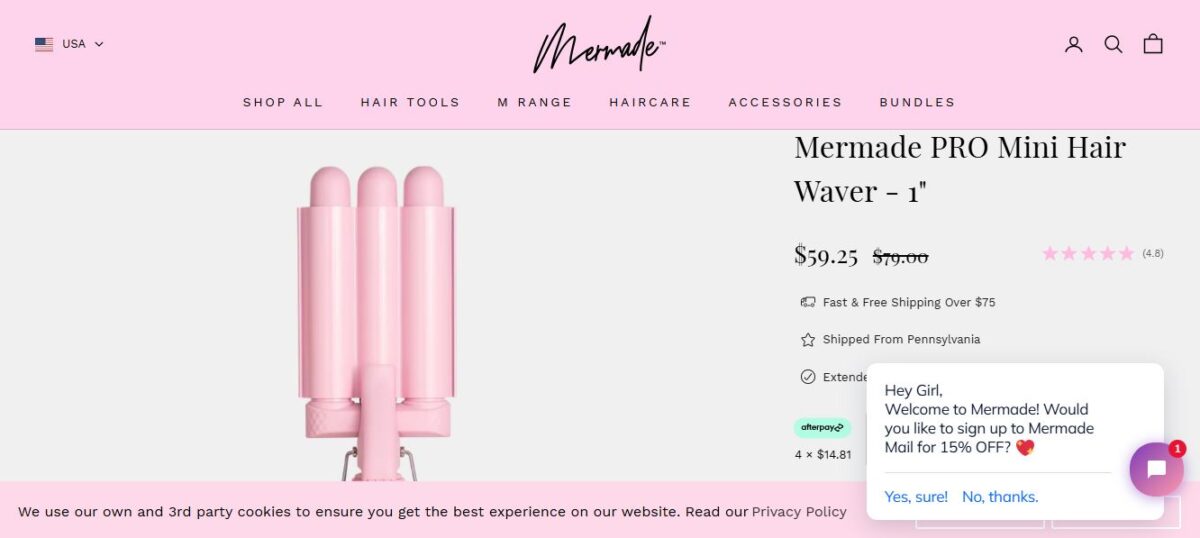Click the Mermade logo
Viewport: 1200px width, 538px height.
pyautogui.click(x=599, y=45)
